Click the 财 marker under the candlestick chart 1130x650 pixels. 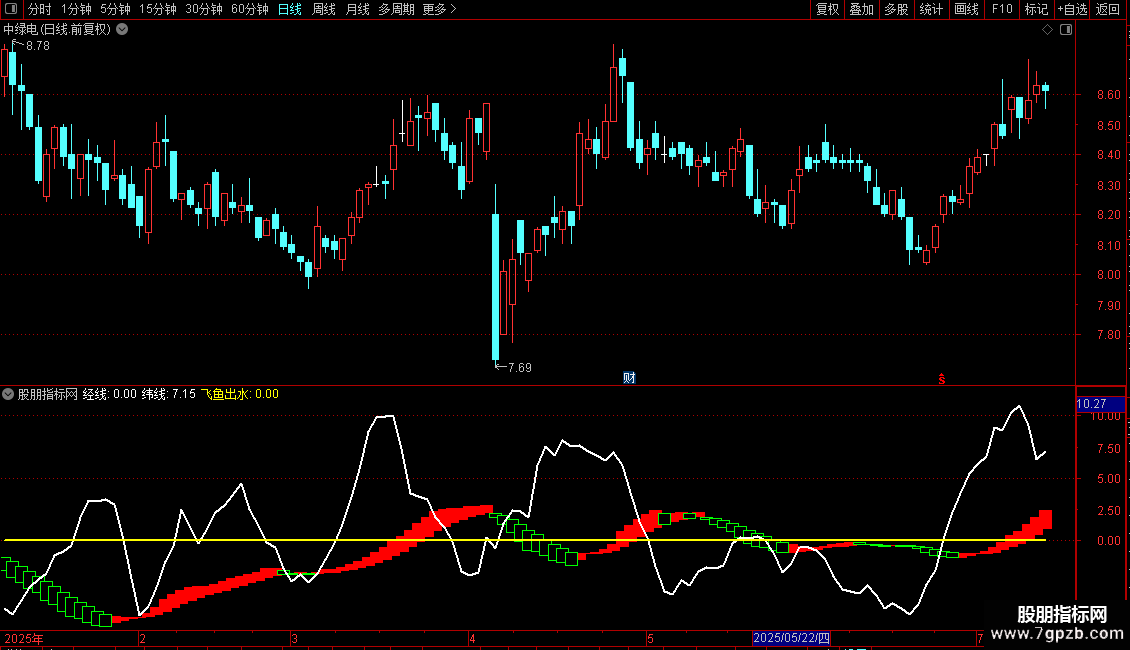click(x=629, y=378)
